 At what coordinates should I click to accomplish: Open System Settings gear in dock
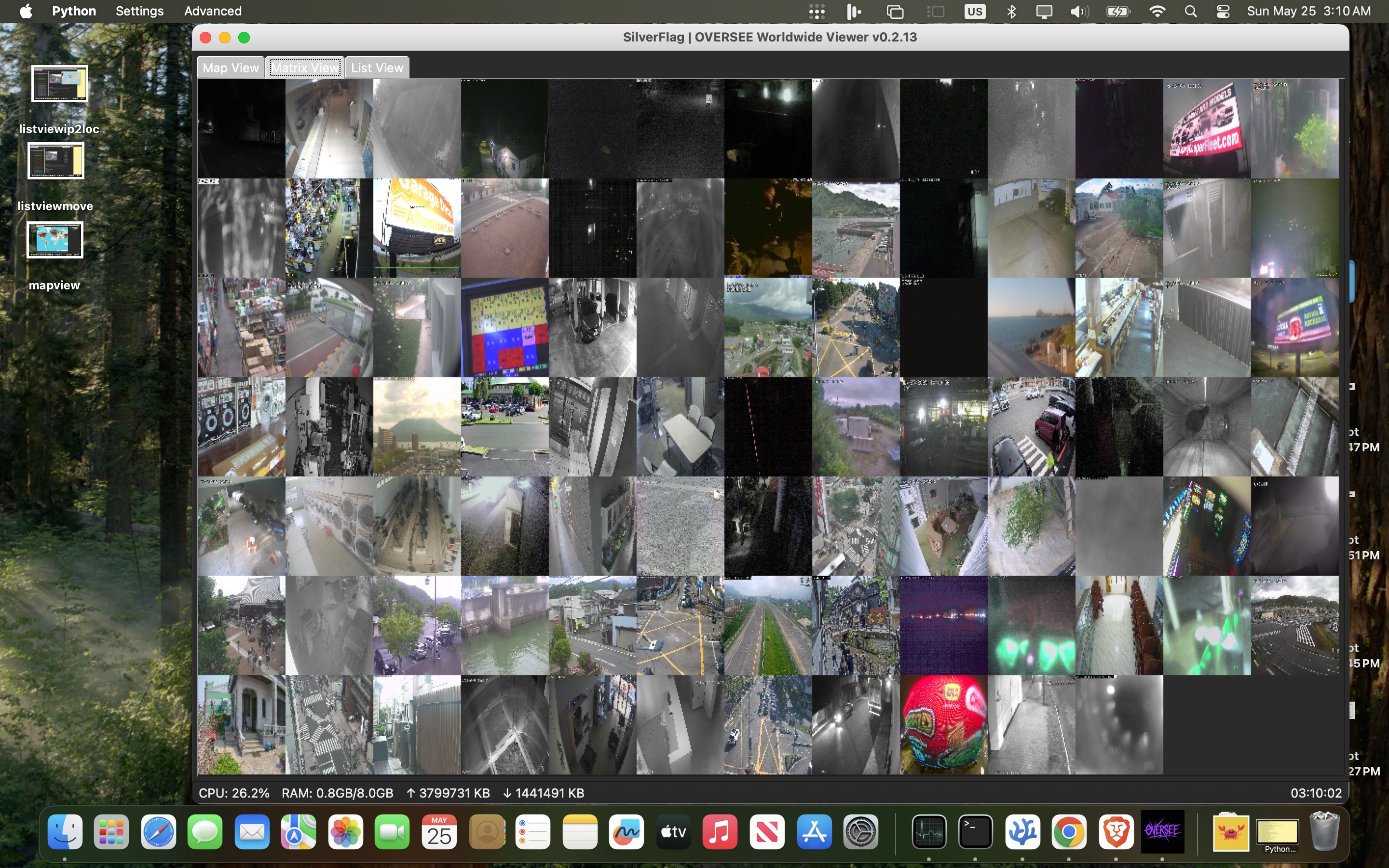click(860, 832)
